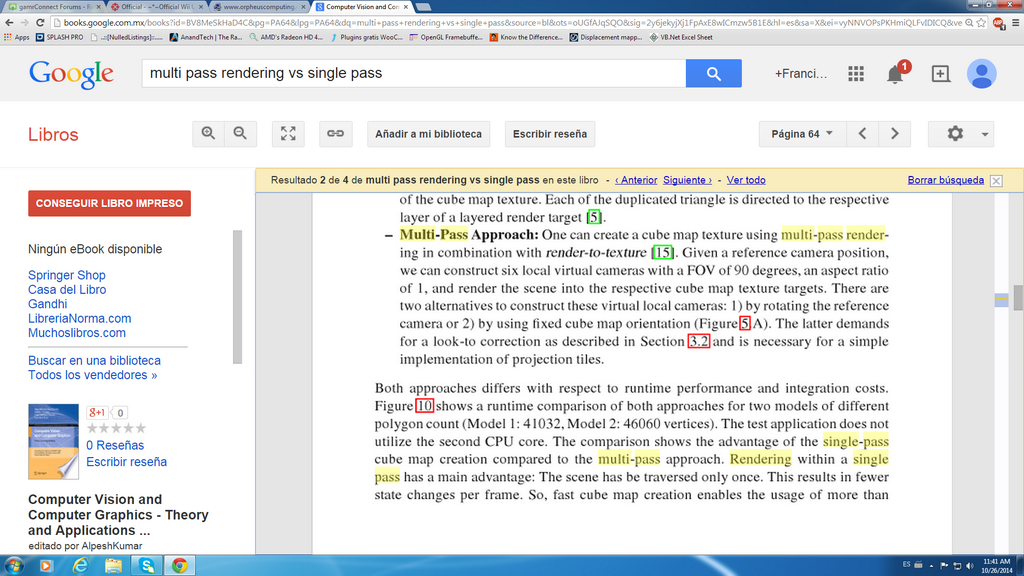Click the link chain icon
Screen dimensions: 1024x576
click(x=335, y=134)
